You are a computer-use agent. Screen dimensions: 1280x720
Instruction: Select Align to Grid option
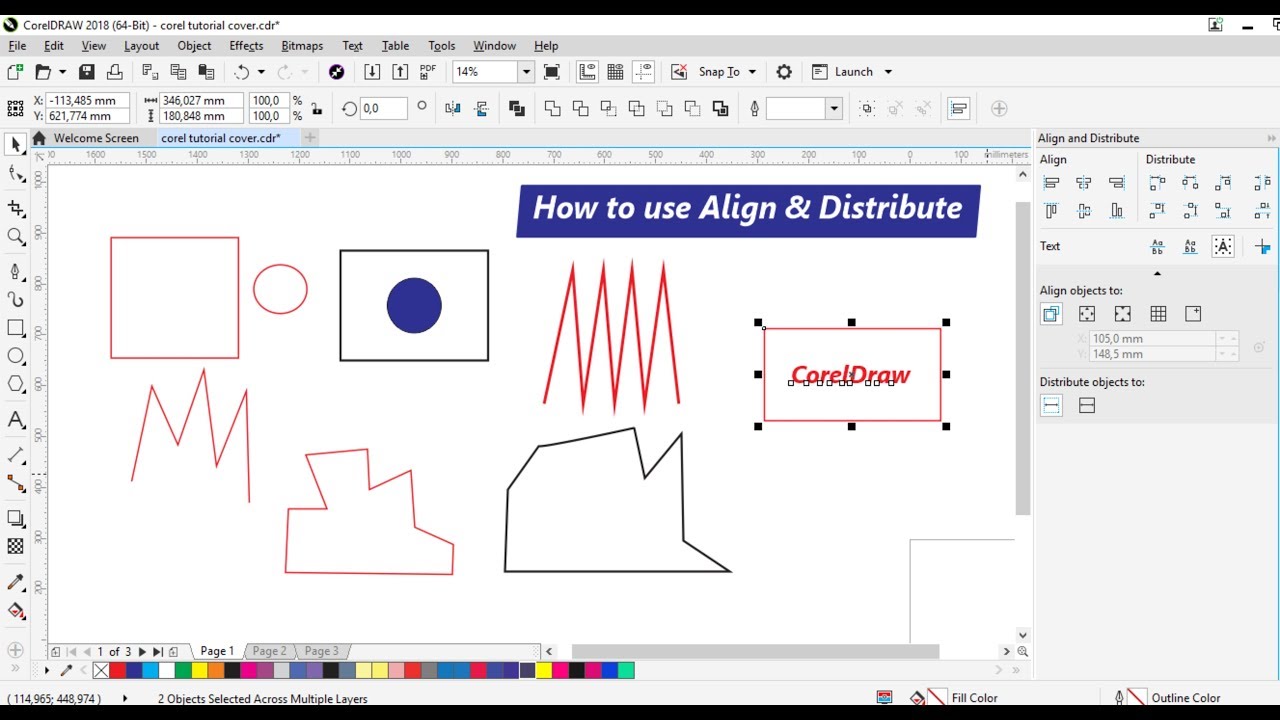click(x=1158, y=314)
